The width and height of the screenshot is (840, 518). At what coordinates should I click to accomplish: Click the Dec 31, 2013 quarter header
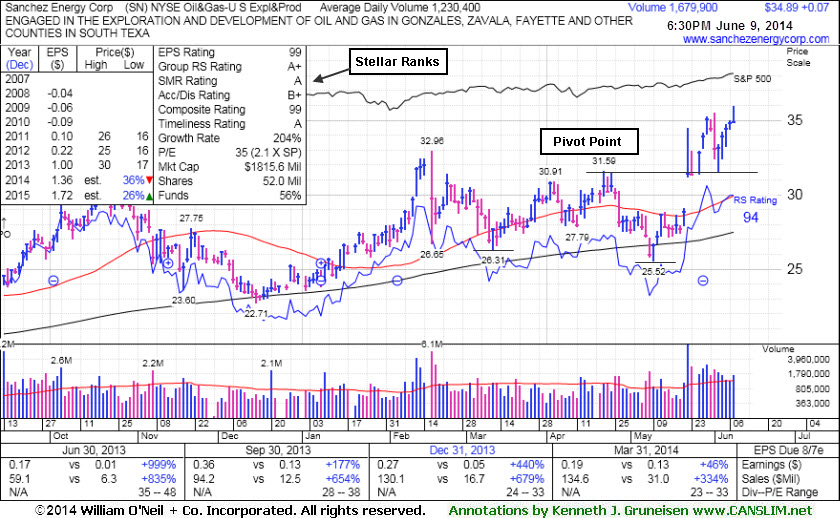pos(462,450)
